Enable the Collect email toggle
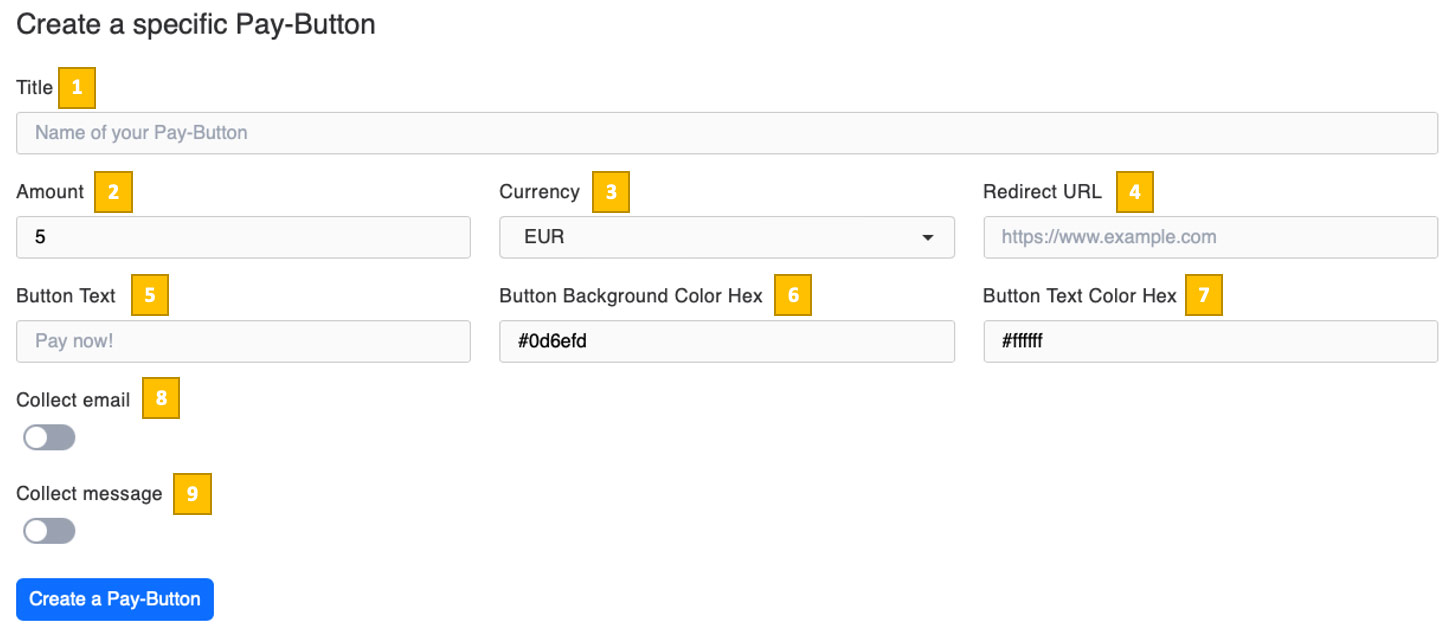This screenshot has height=631, width=1449. 48,437
